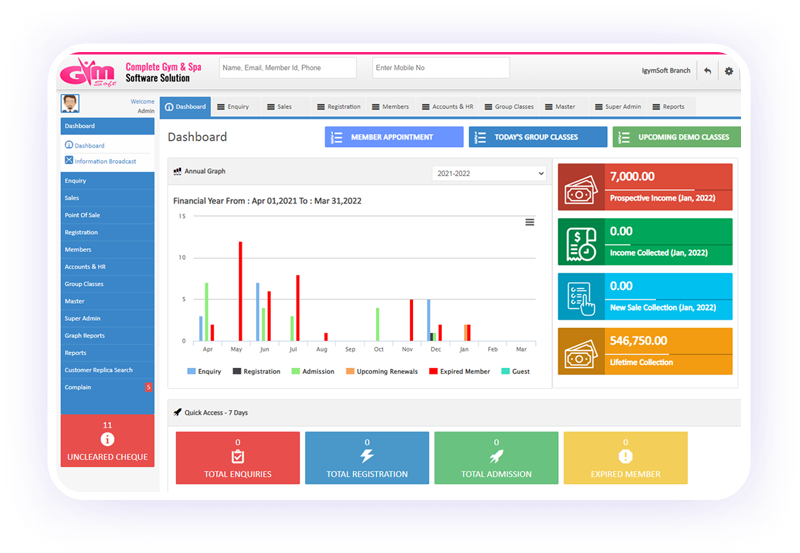Screen dimensions: 800x553
Task: Open the Super Admin top tab
Action: (x=618, y=107)
